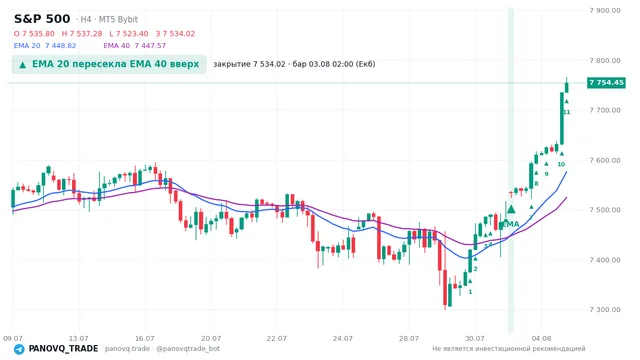
Task: Click the large EMA crossover triangle marker
Action: click(511, 209)
